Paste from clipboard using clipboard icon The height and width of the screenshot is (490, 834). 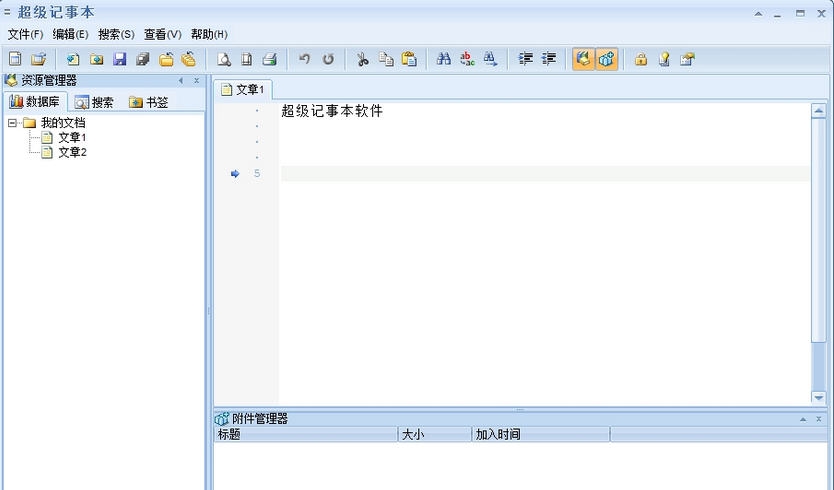tap(409, 59)
